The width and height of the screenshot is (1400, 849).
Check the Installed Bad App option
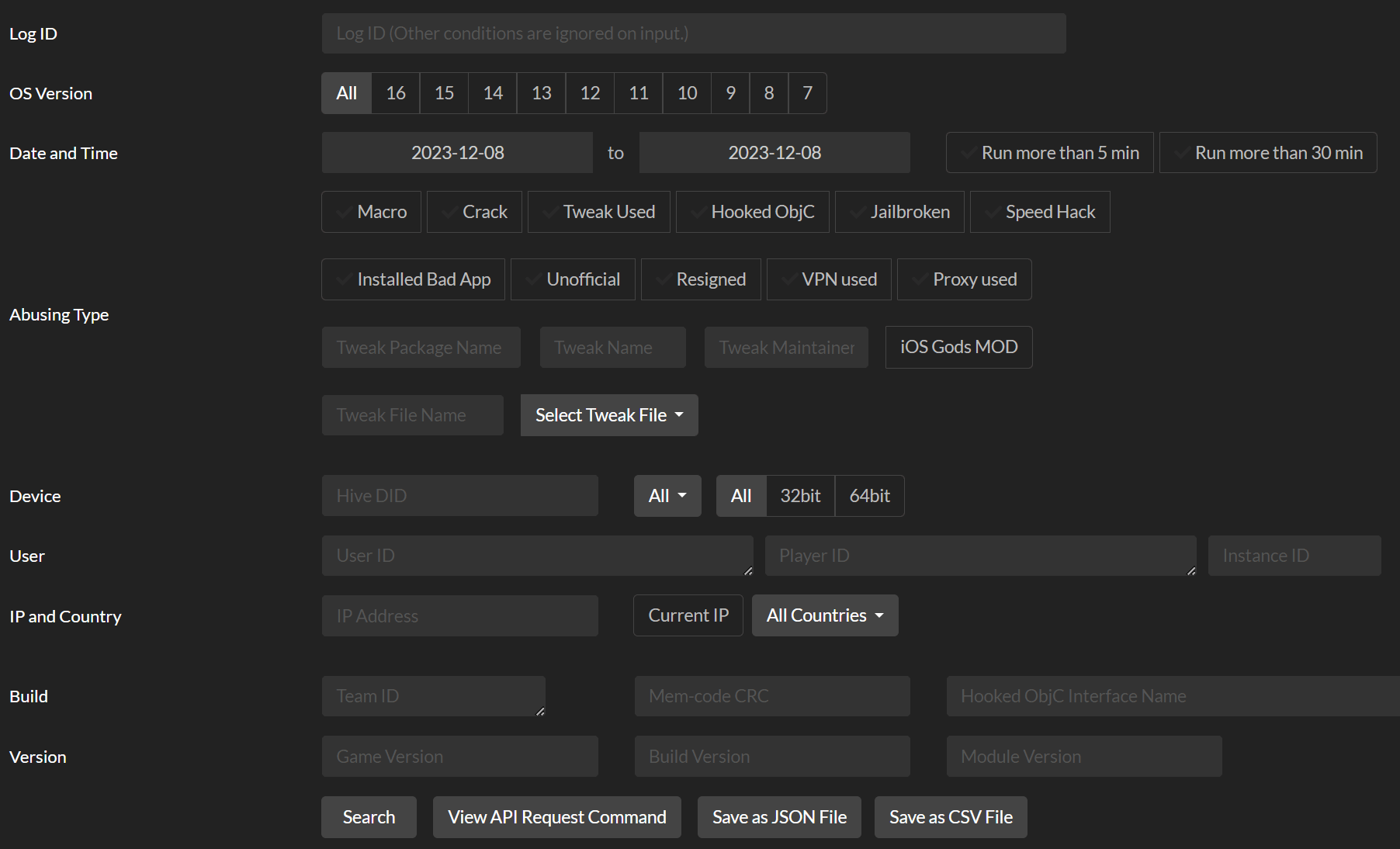[413, 279]
